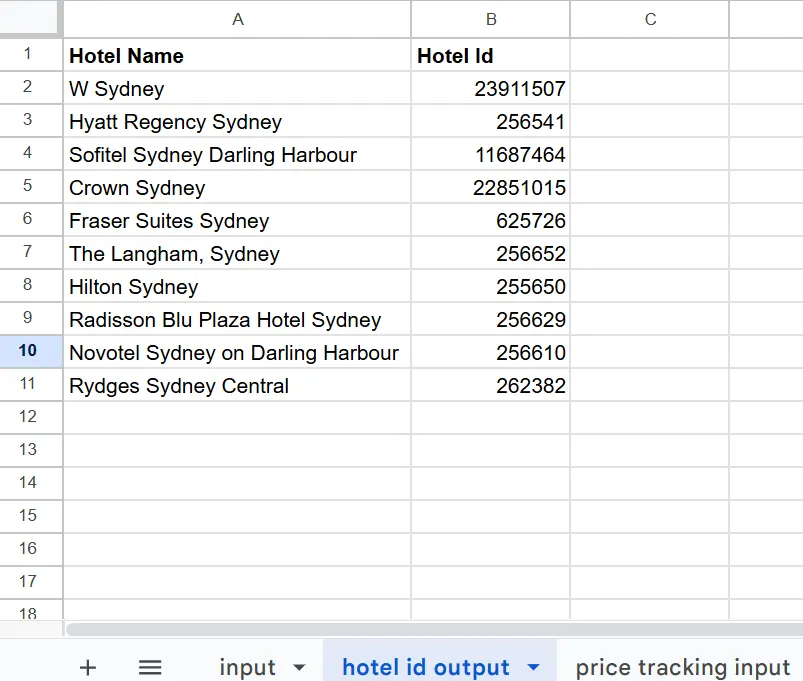Click the horizontal scrollbar

[x=434, y=629]
